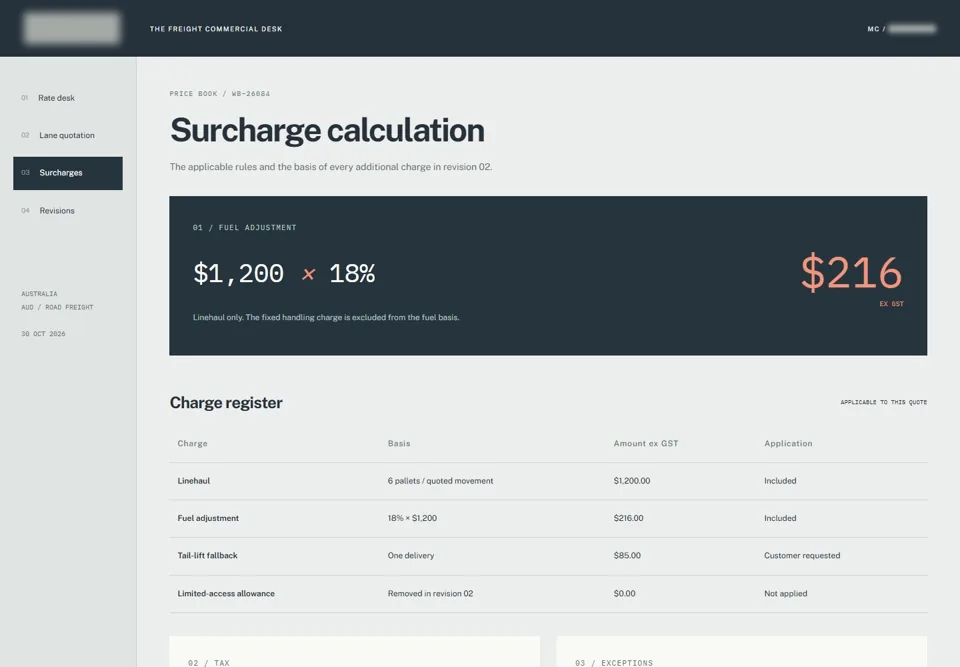The height and width of the screenshot is (667, 960).
Task: Click the $1,200 linehaul figure
Action: click(x=238, y=273)
